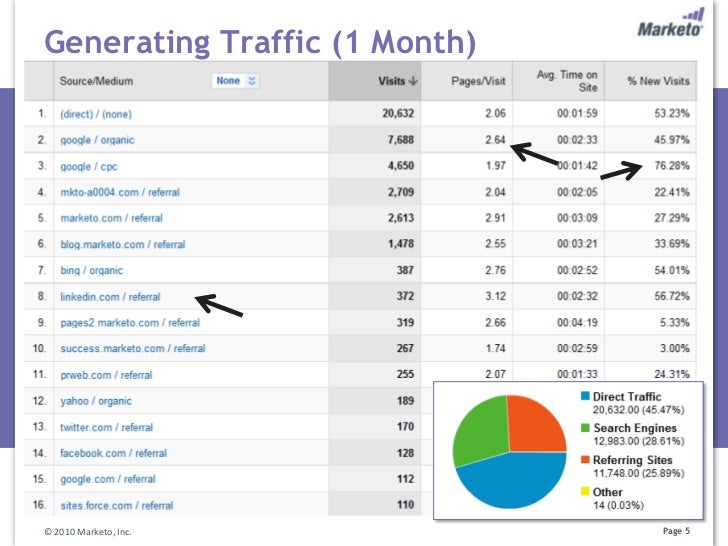Select the visits value 2,613
Viewport: 728px width, 546px height.
pos(401,218)
